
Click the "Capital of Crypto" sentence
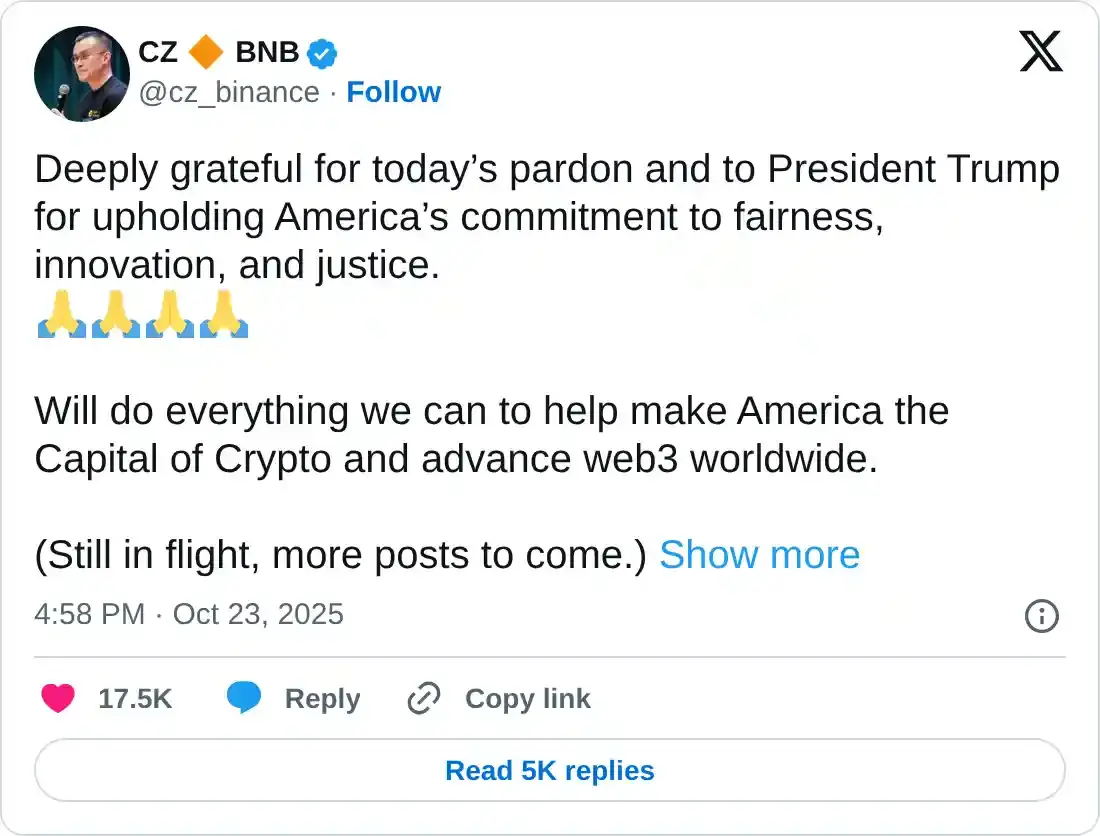pyautogui.click(x=455, y=459)
